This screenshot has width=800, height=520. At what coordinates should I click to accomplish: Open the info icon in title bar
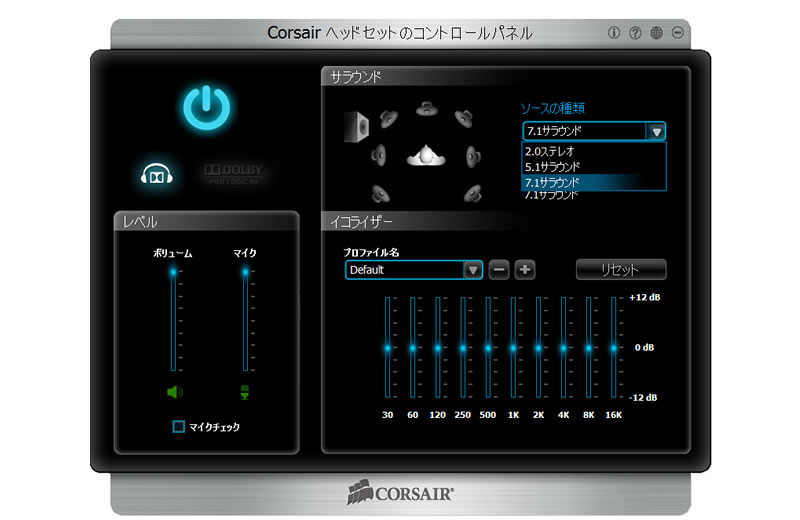click(x=614, y=33)
